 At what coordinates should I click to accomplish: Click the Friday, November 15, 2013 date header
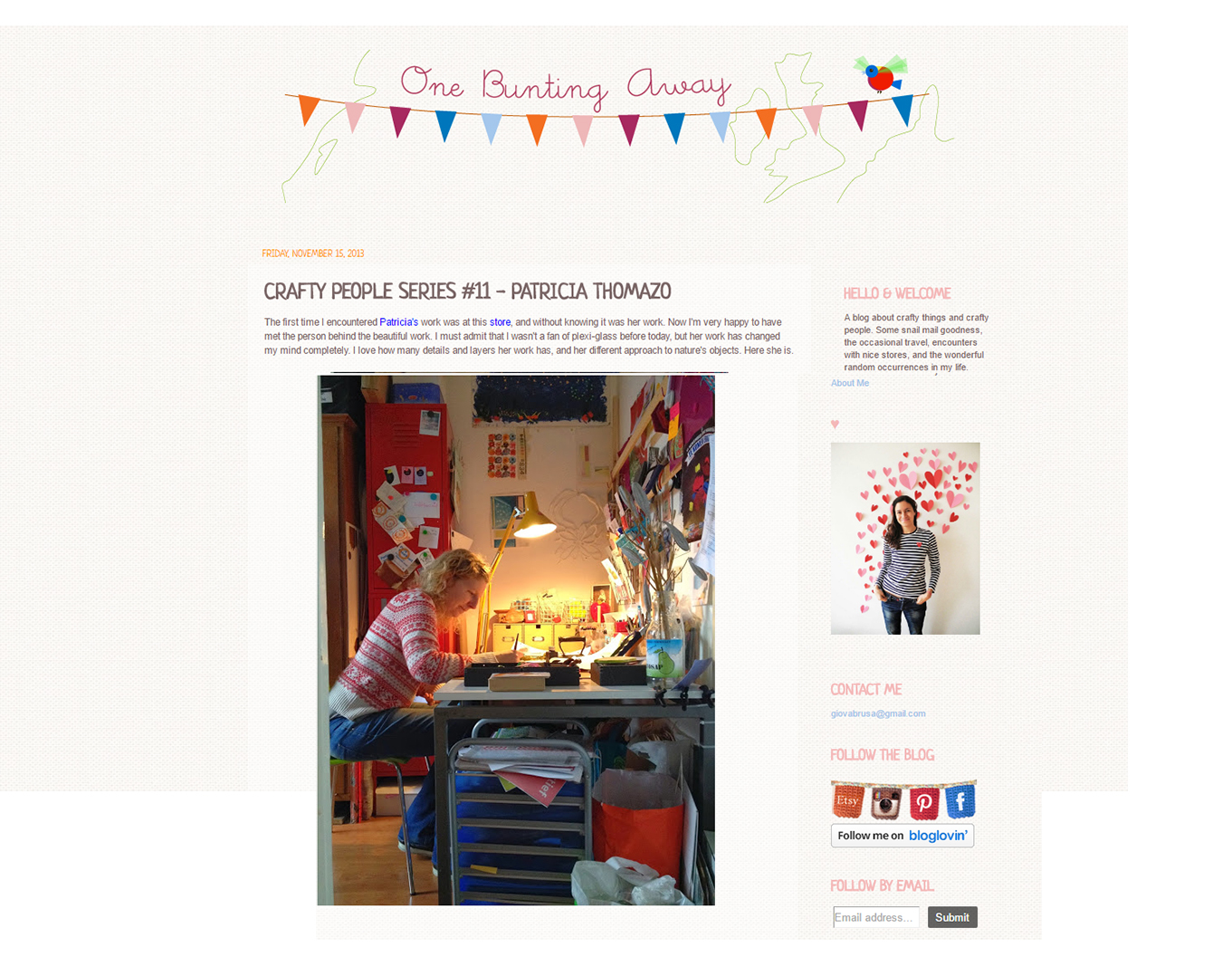click(313, 254)
